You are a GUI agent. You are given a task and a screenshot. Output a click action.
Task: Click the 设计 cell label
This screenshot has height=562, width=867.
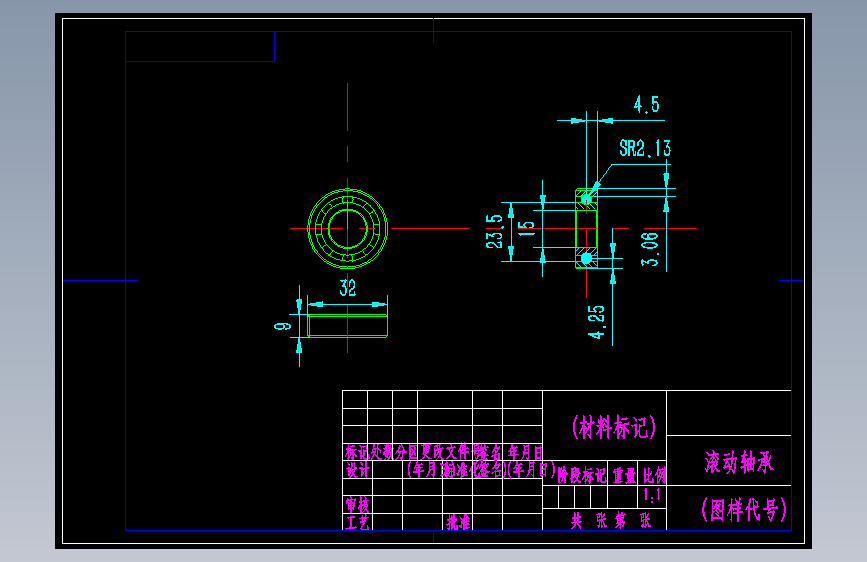[358, 470]
